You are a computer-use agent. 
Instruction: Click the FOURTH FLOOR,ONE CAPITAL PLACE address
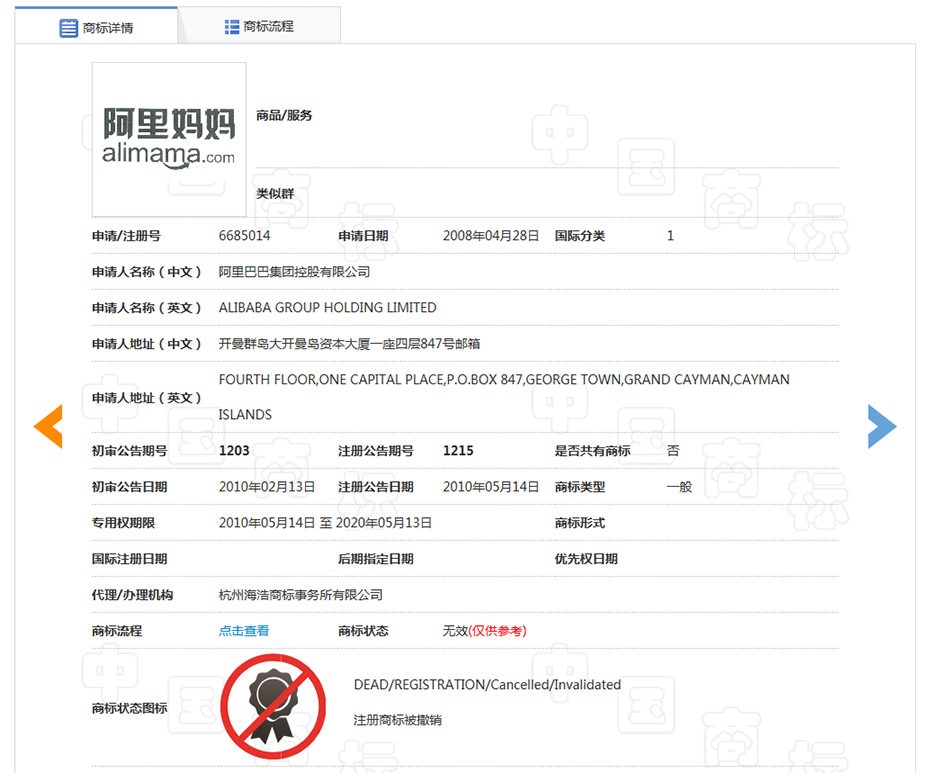coord(504,397)
